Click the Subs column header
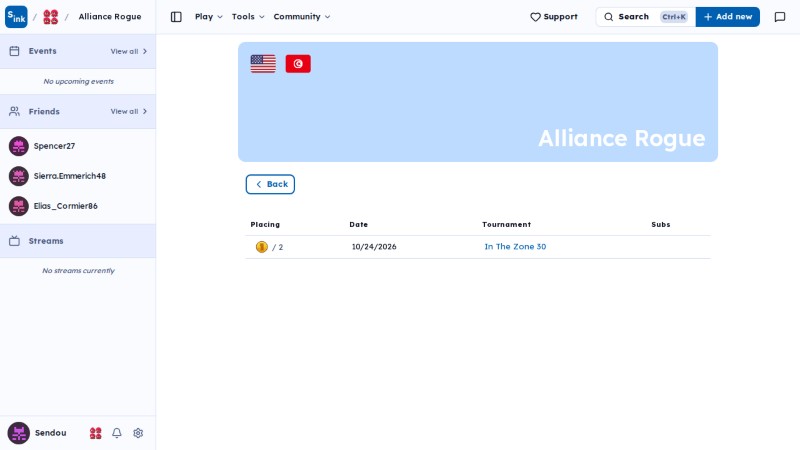The image size is (800, 450). click(x=661, y=224)
